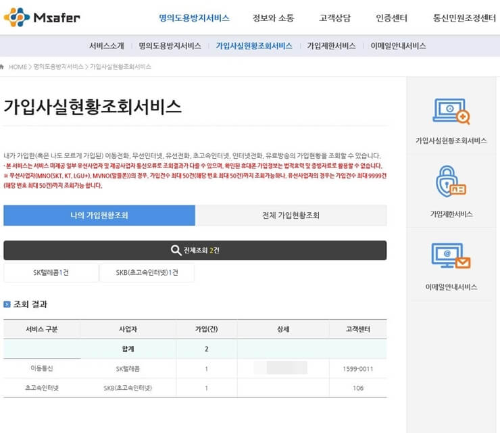Click the 가입사실현황조회서비스 sidebar label
The height and width of the screenshot is (433, 500).
[451, 141]
